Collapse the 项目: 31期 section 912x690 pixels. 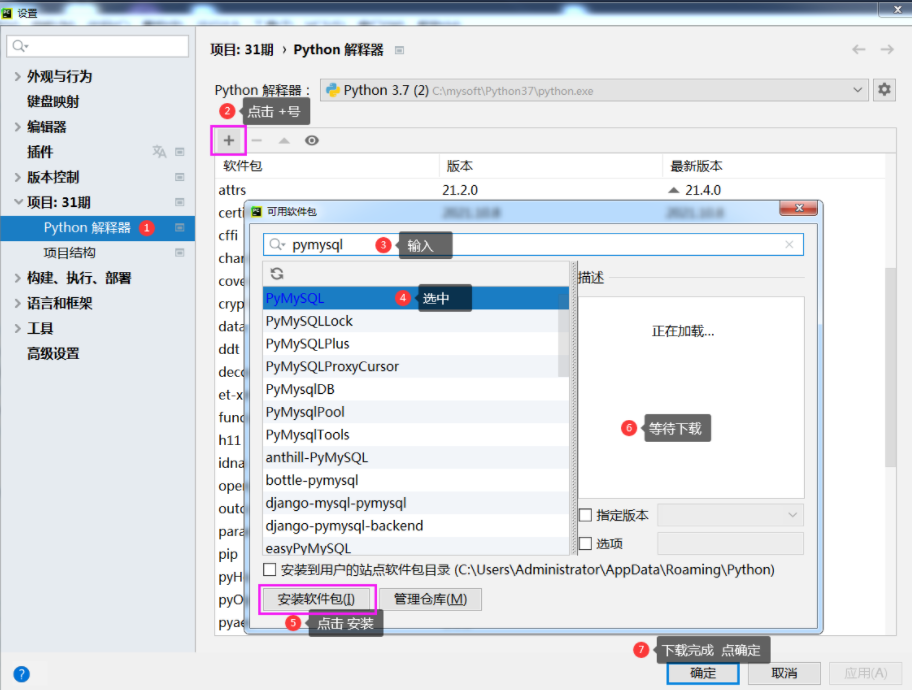[18, 202]
